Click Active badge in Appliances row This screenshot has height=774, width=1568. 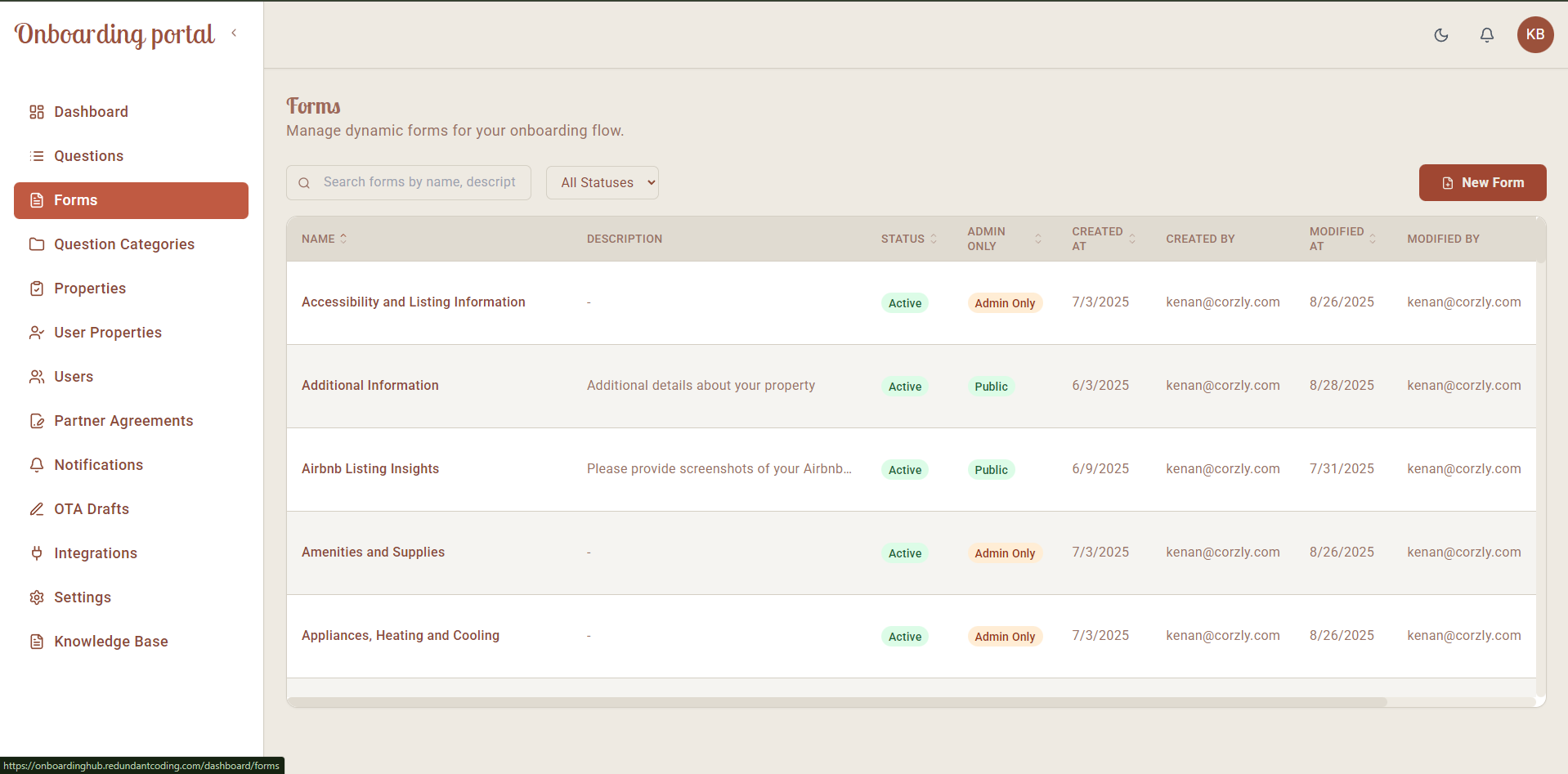905,637
